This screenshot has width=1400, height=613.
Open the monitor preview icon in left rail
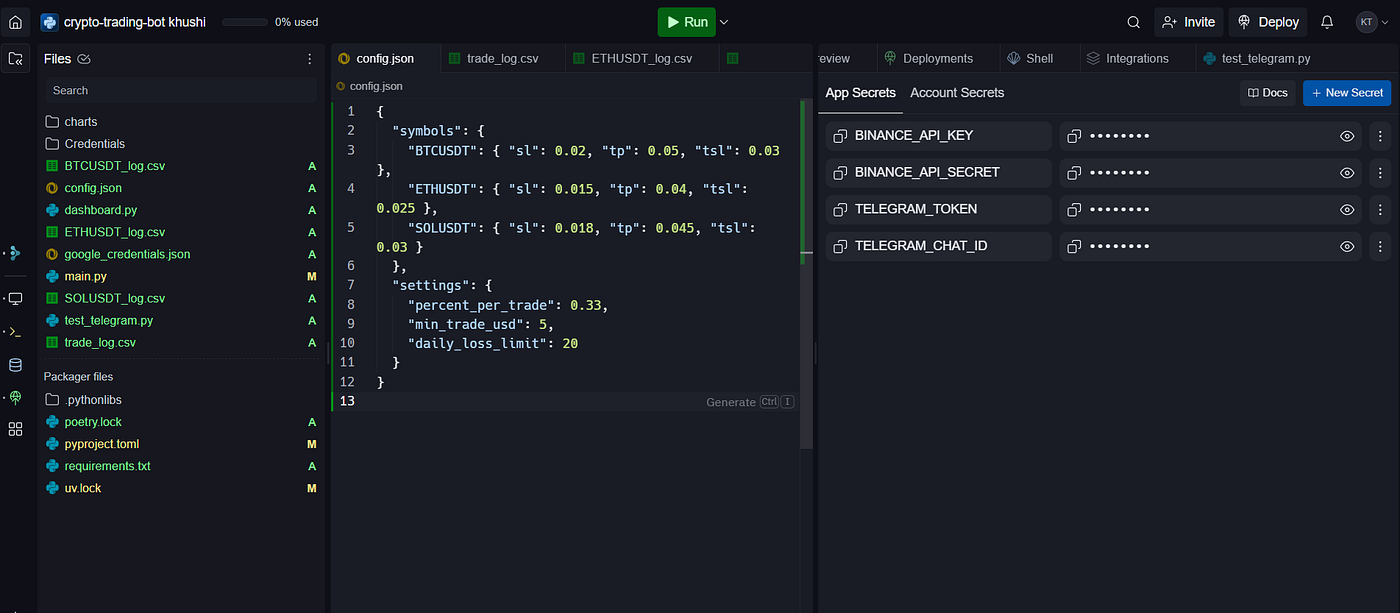(15, 298)
